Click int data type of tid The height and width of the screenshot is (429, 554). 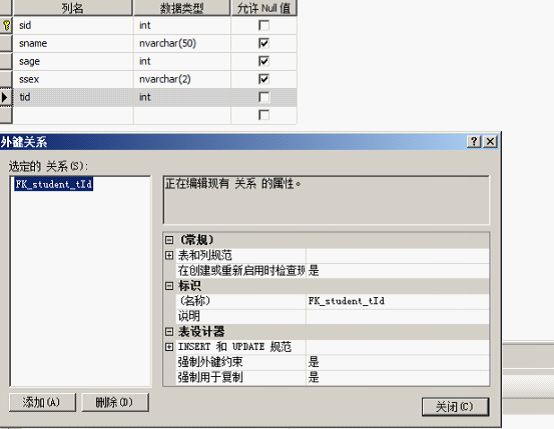tap(182, 97)
